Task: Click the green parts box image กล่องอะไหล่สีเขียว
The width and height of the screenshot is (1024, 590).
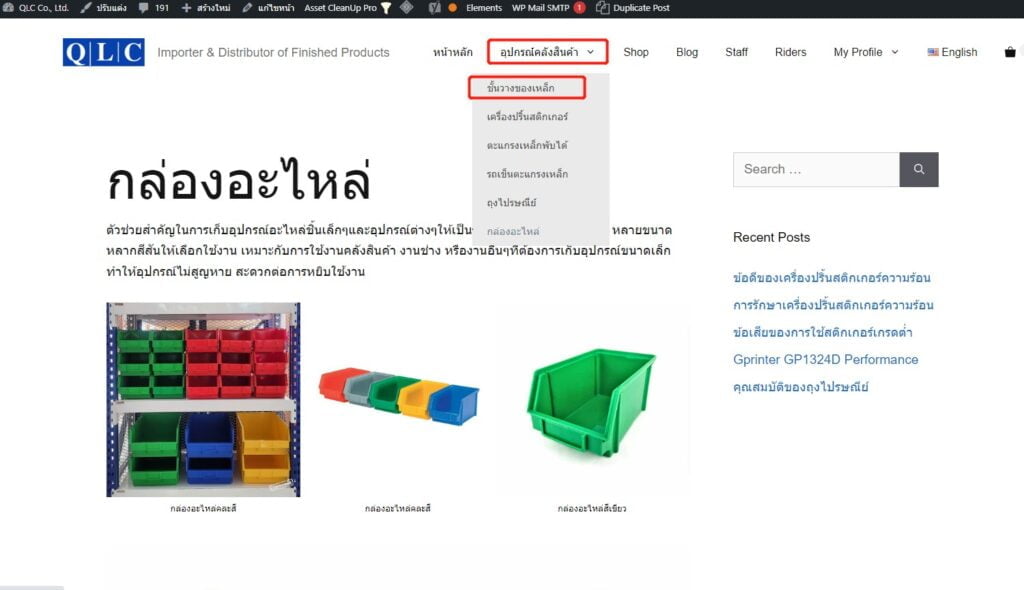Action: tap(590, 400)
